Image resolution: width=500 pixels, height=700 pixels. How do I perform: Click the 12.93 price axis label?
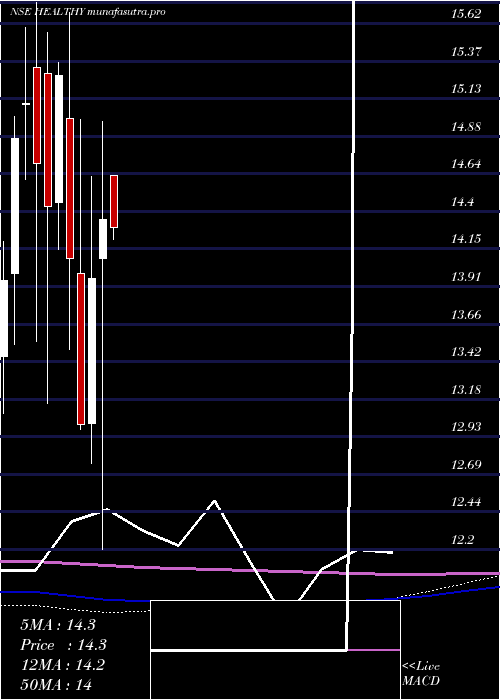click(x=466, y=427)
